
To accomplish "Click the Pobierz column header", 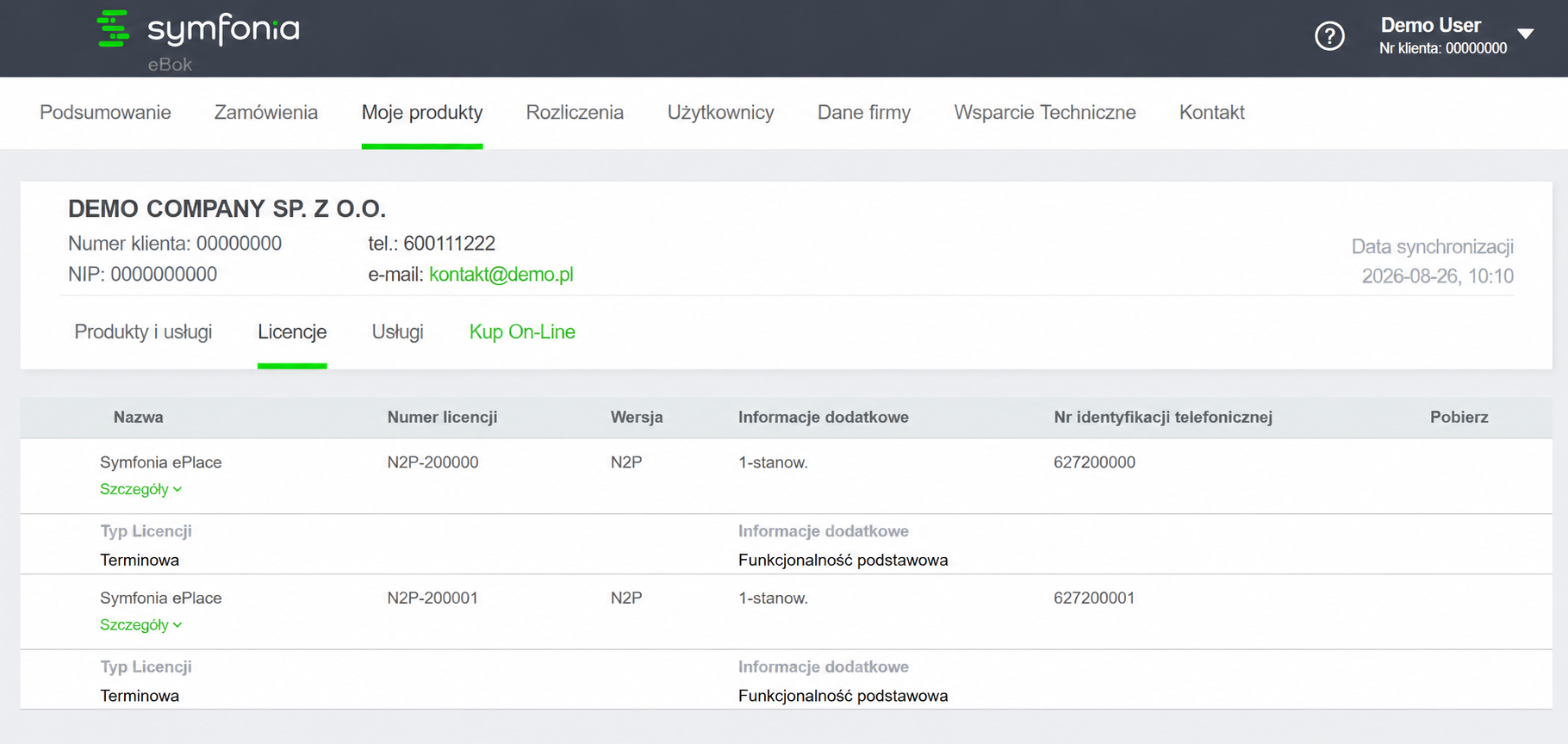I will pyautogui.click(x=1459, y=418).
